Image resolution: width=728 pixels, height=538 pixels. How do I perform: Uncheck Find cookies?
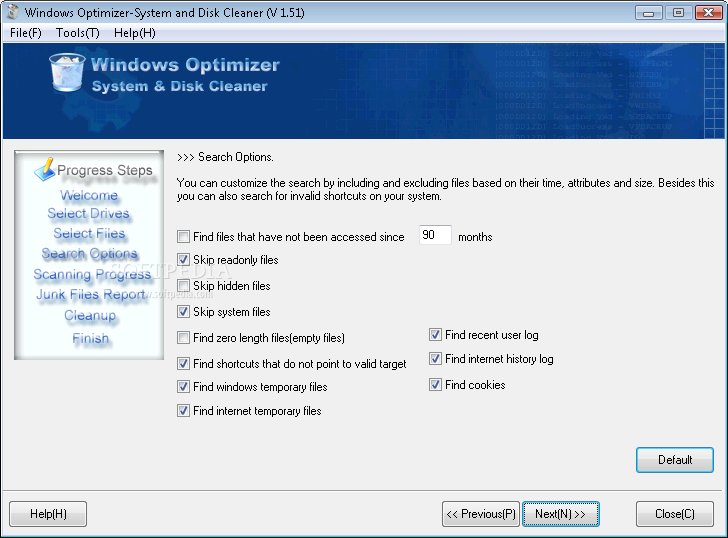coord(435,385)
